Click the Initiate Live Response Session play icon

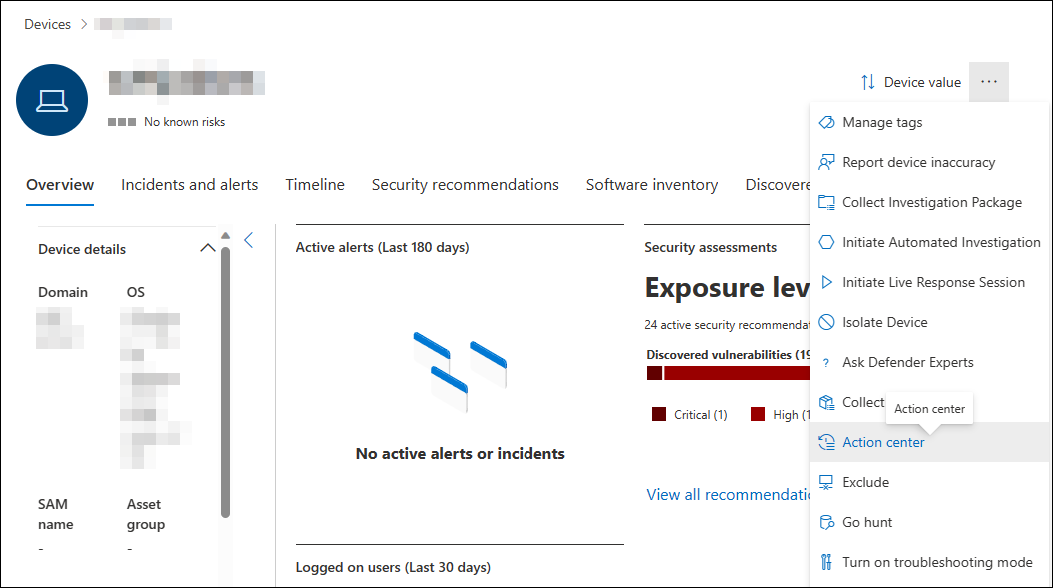pyautogui.click(x=827, y=282)
